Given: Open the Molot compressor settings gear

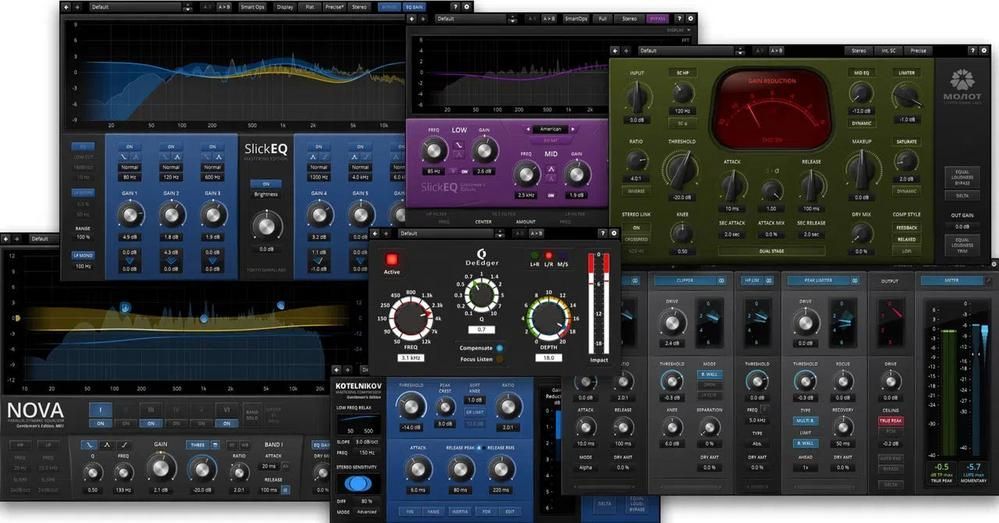Looking at the screenshot, I should point(984,50).
